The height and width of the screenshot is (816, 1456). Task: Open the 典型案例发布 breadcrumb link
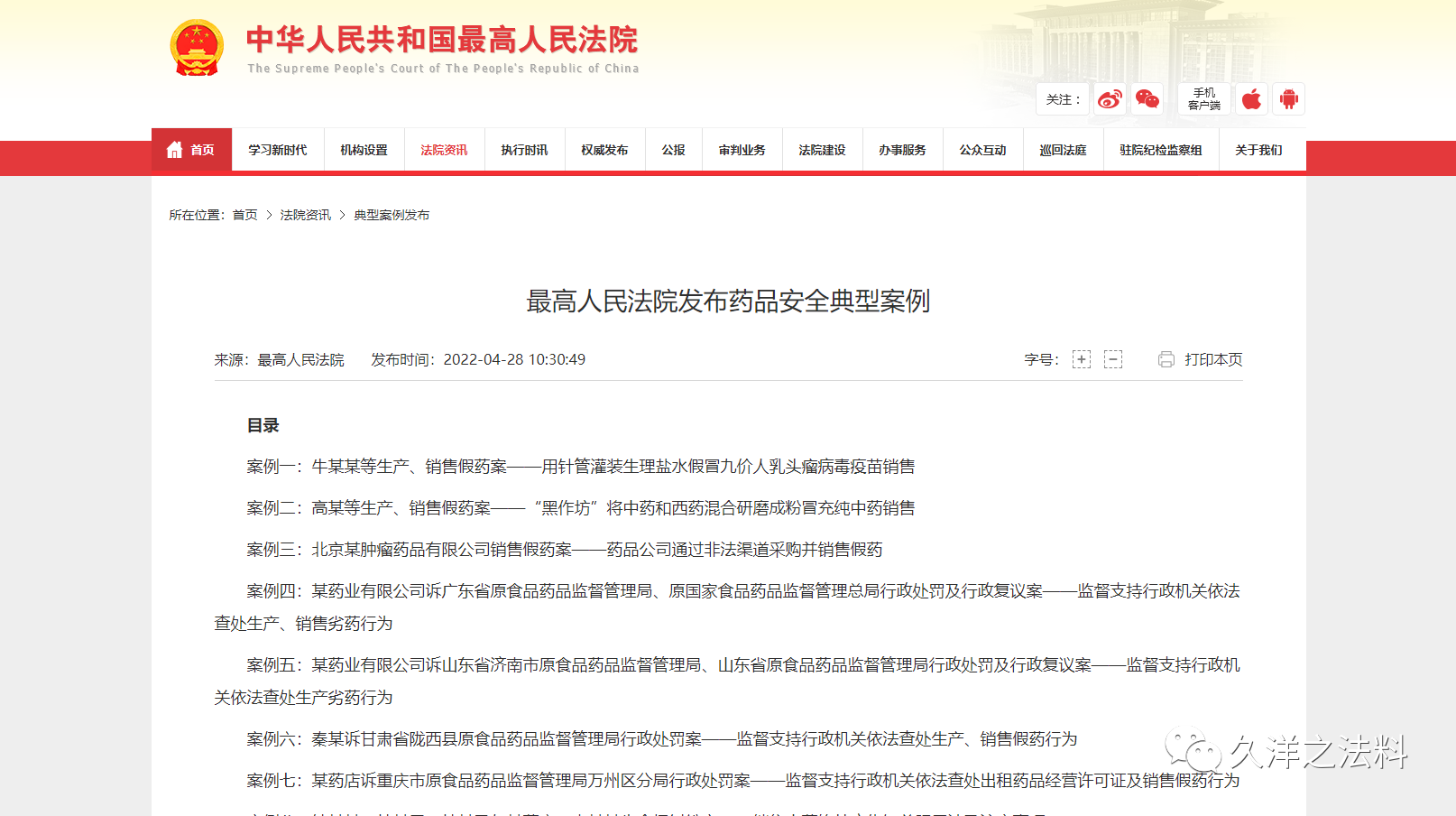pos(391,215)
